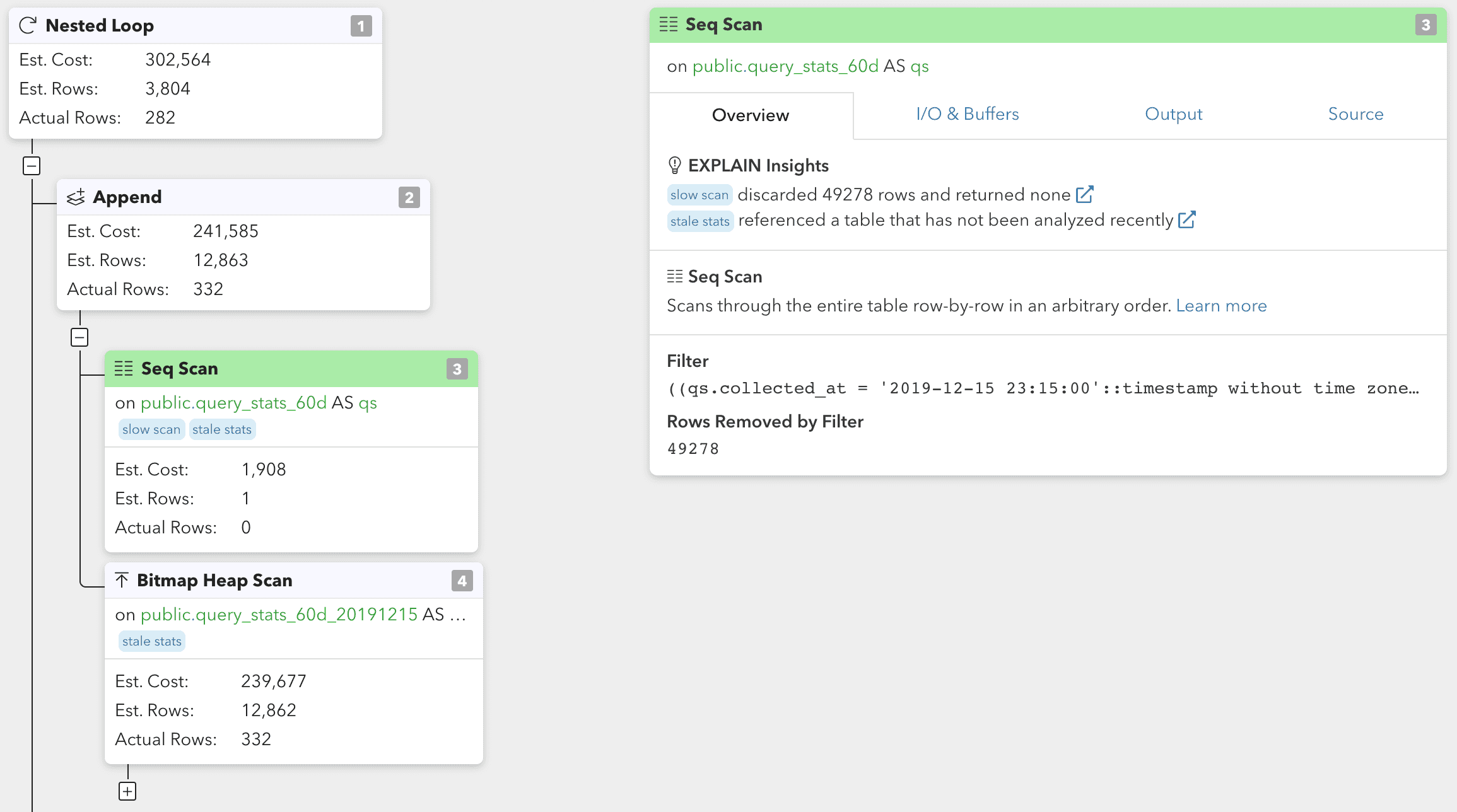Screen dimensions: 1457x812
Task: Click badge 3 in the Seq Scan panel header
Action: click(1425, 25)
